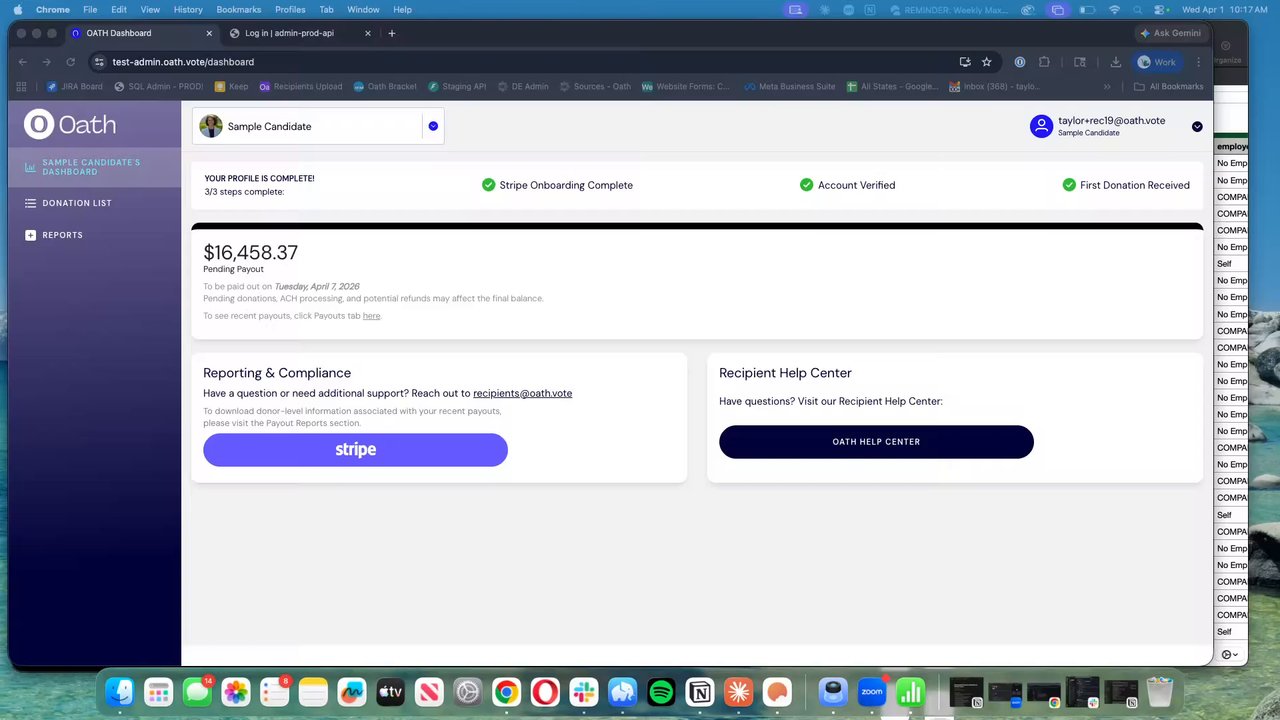Click the Stripe Onboarding Complete checkmark
1280x720 pixels.
488,185
